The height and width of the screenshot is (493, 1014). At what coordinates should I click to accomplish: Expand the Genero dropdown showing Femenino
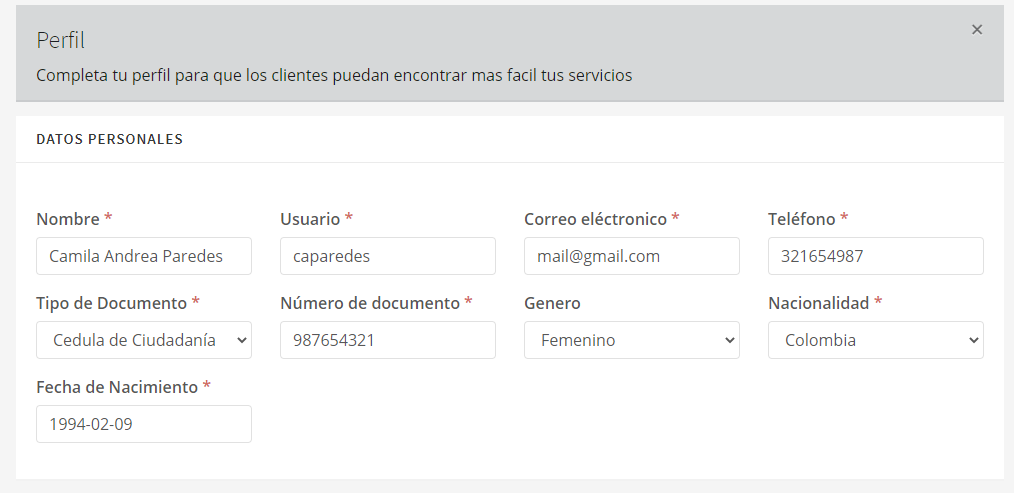pyautogui.click(x=631, y=340)
